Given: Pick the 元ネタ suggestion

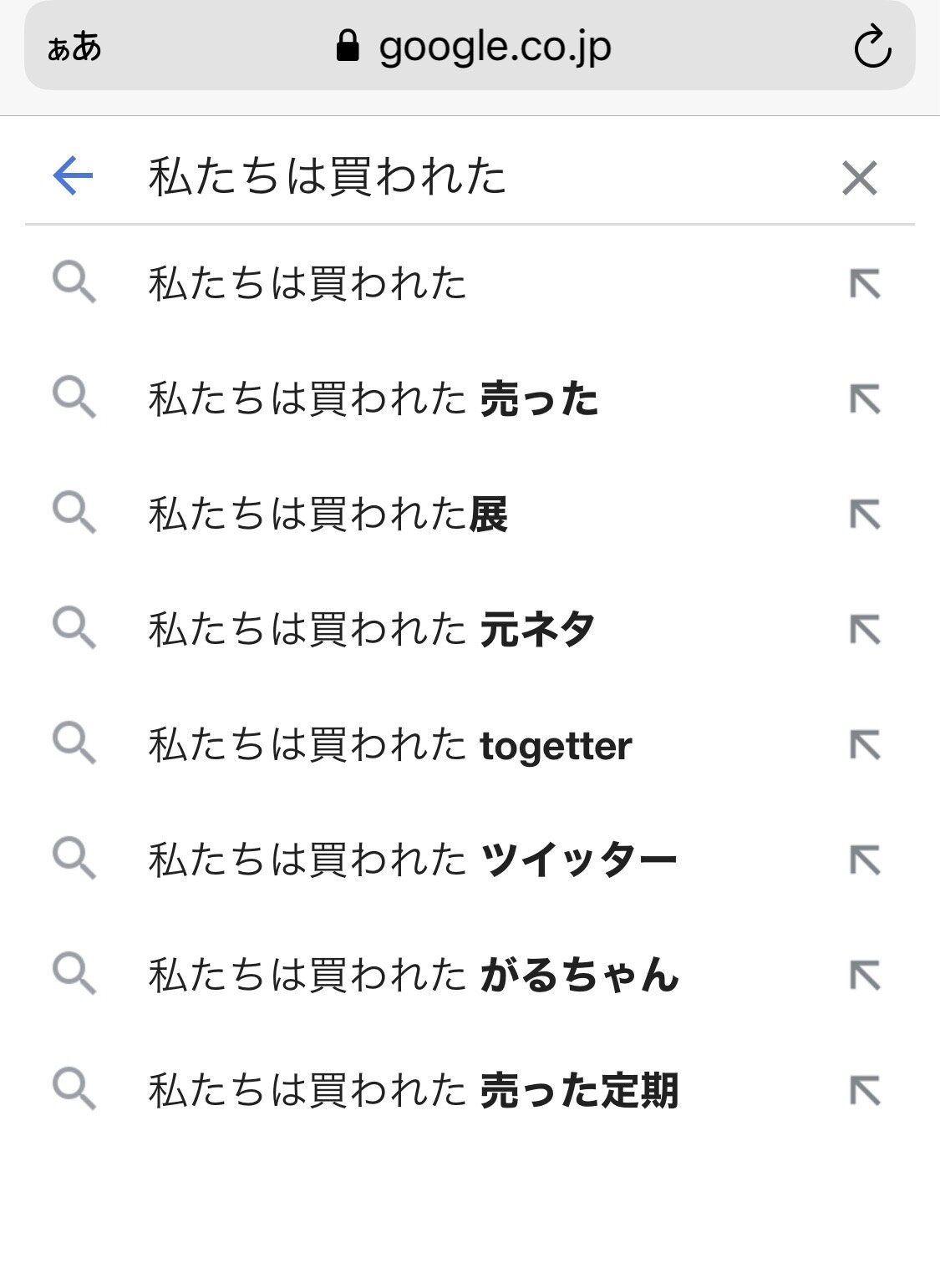Looking at the screenshot, I should click(x=371, y=629).
